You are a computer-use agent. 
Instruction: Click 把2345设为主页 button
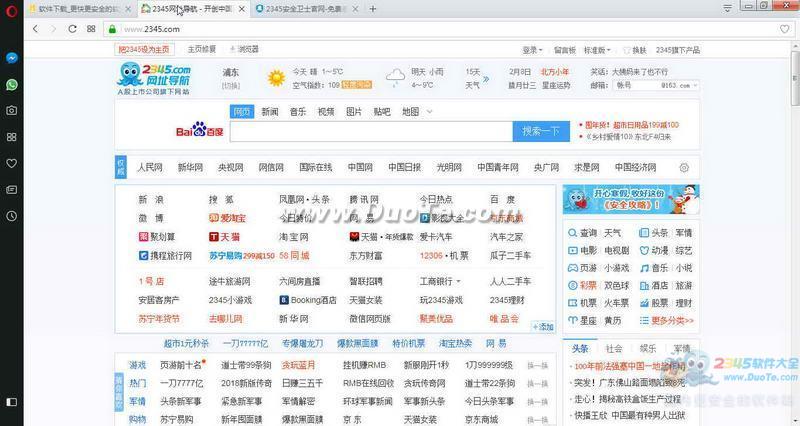click(144, 49)
